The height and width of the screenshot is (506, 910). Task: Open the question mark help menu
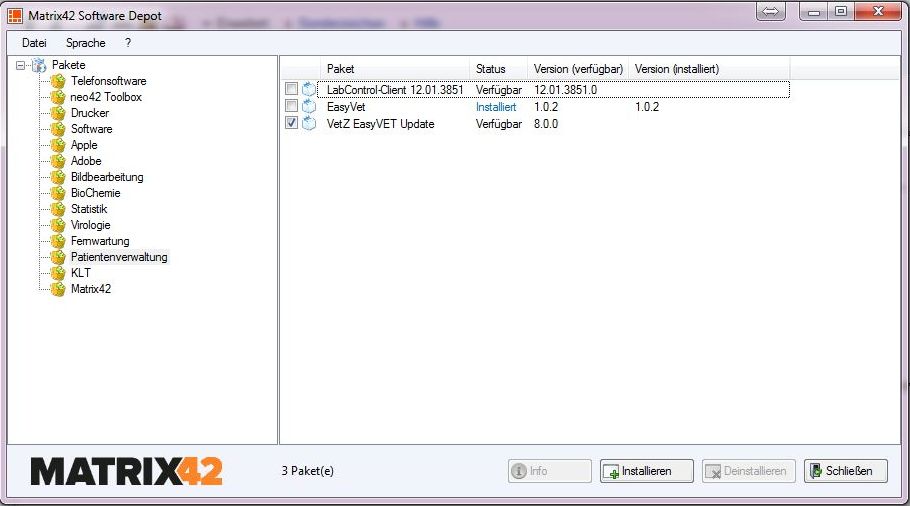[x=128, y=43]
